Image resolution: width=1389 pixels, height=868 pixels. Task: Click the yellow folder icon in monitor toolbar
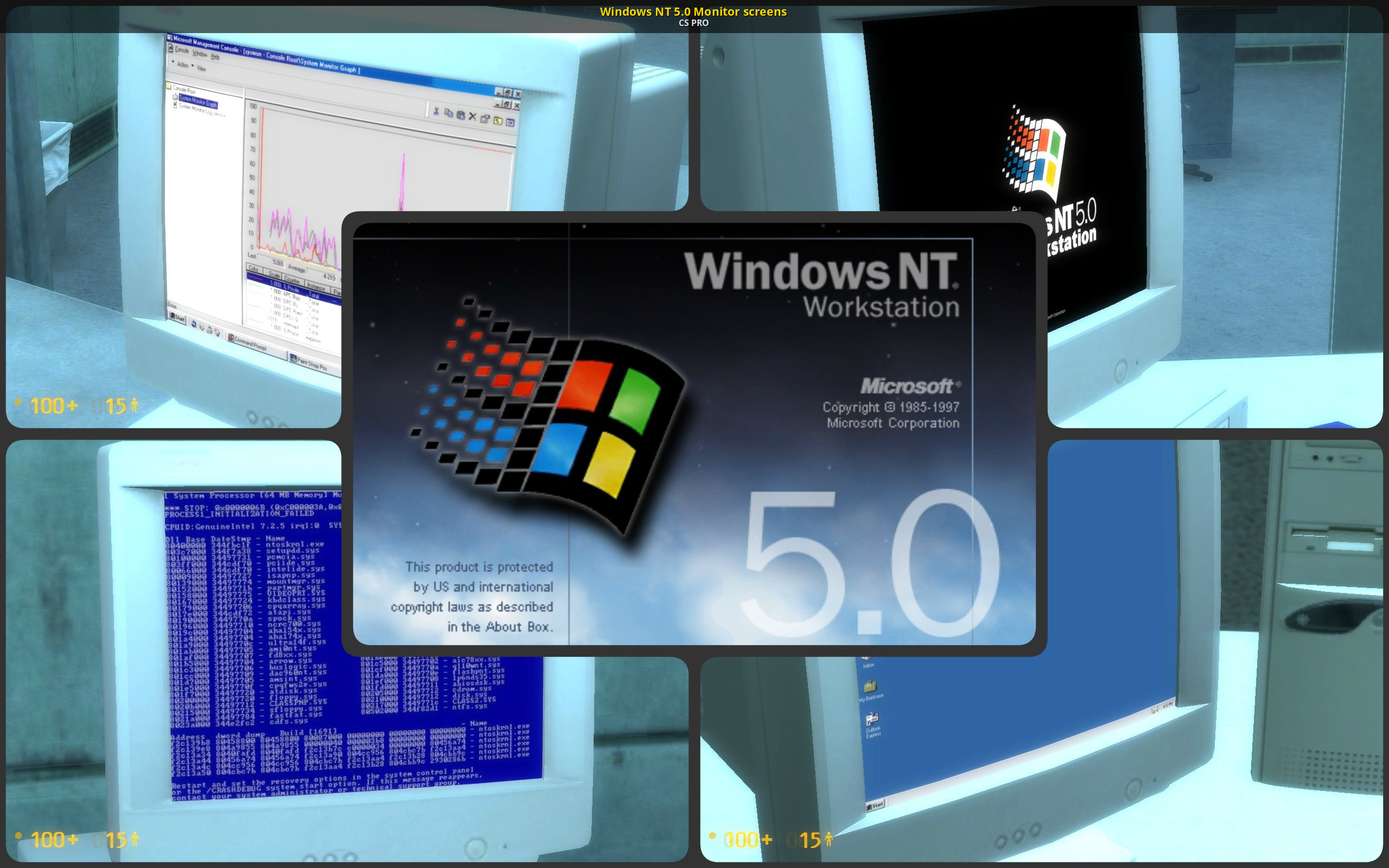498,120
